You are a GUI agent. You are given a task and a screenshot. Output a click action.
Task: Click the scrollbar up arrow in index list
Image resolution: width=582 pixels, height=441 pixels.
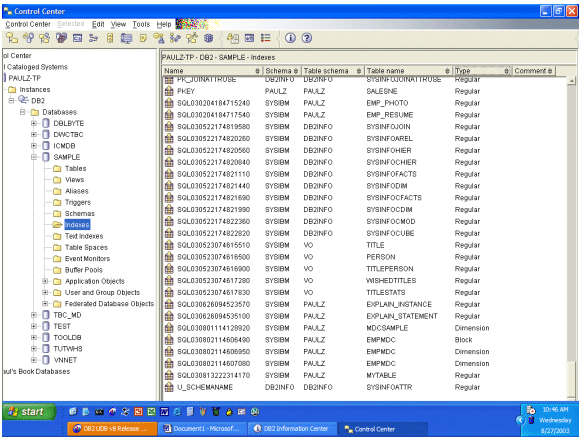[572, 81]
